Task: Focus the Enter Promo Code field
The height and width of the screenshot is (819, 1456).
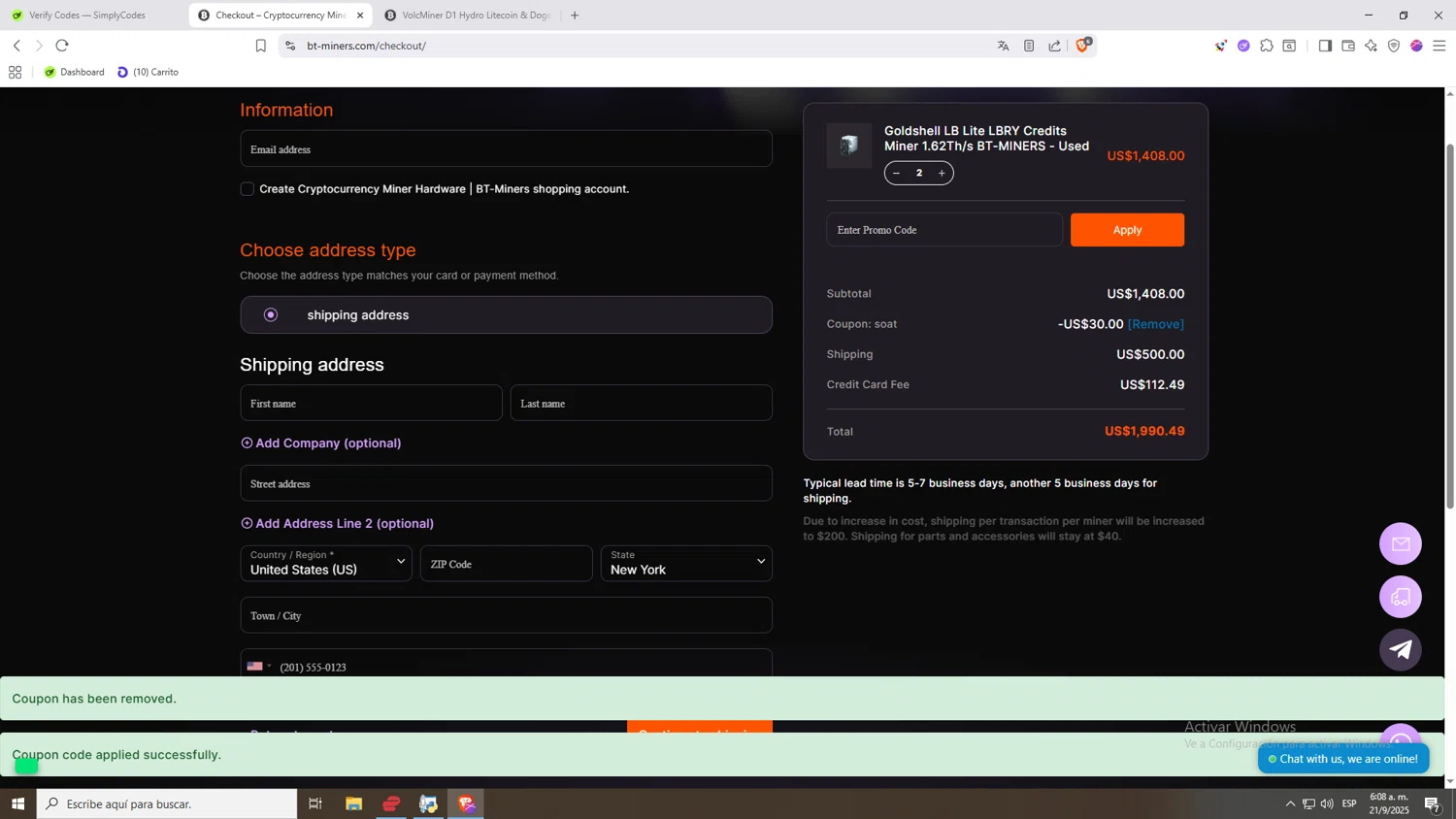Action: (944, 230)
